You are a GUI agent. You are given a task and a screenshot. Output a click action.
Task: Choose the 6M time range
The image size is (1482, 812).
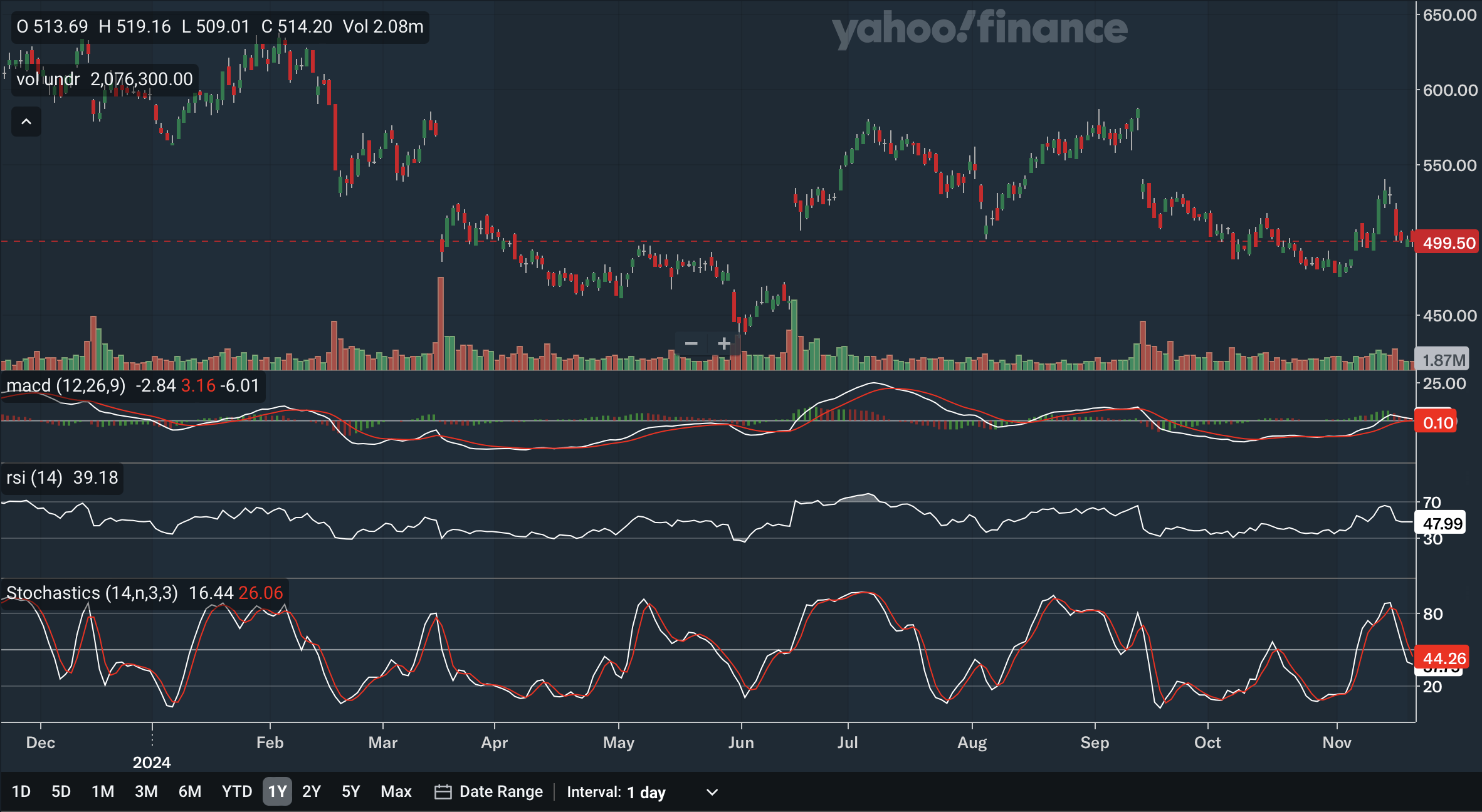(190, 791)
